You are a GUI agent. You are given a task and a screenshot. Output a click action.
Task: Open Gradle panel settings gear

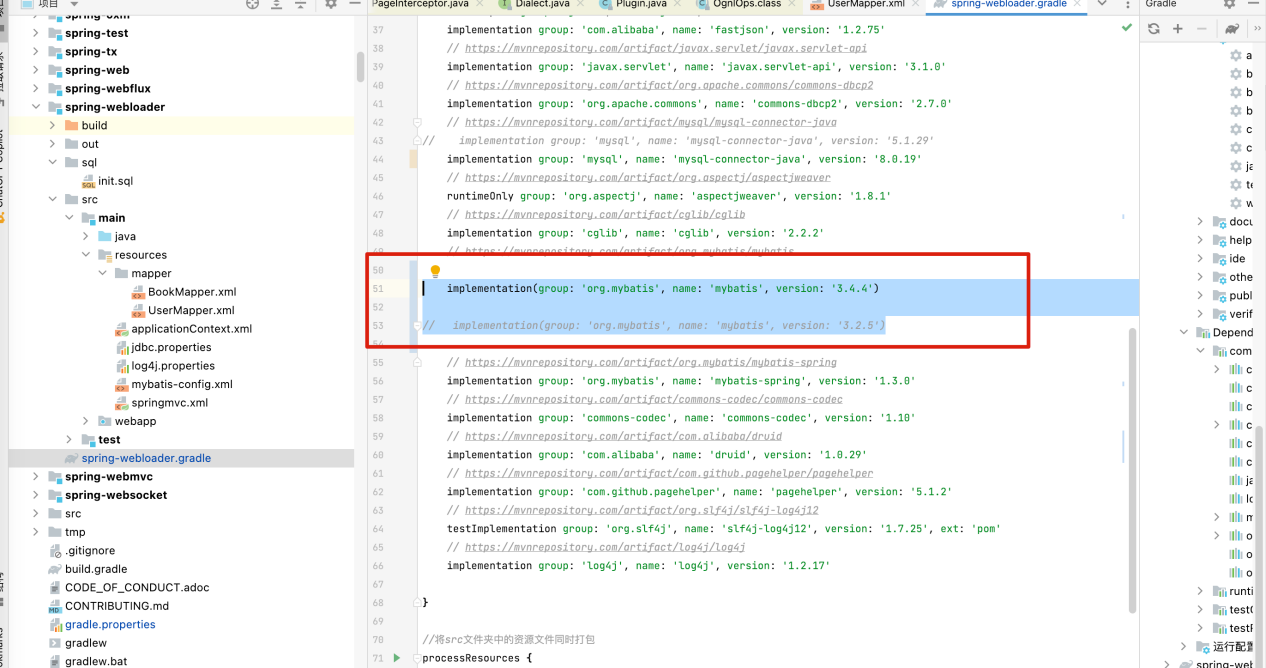pos(1230,5)
